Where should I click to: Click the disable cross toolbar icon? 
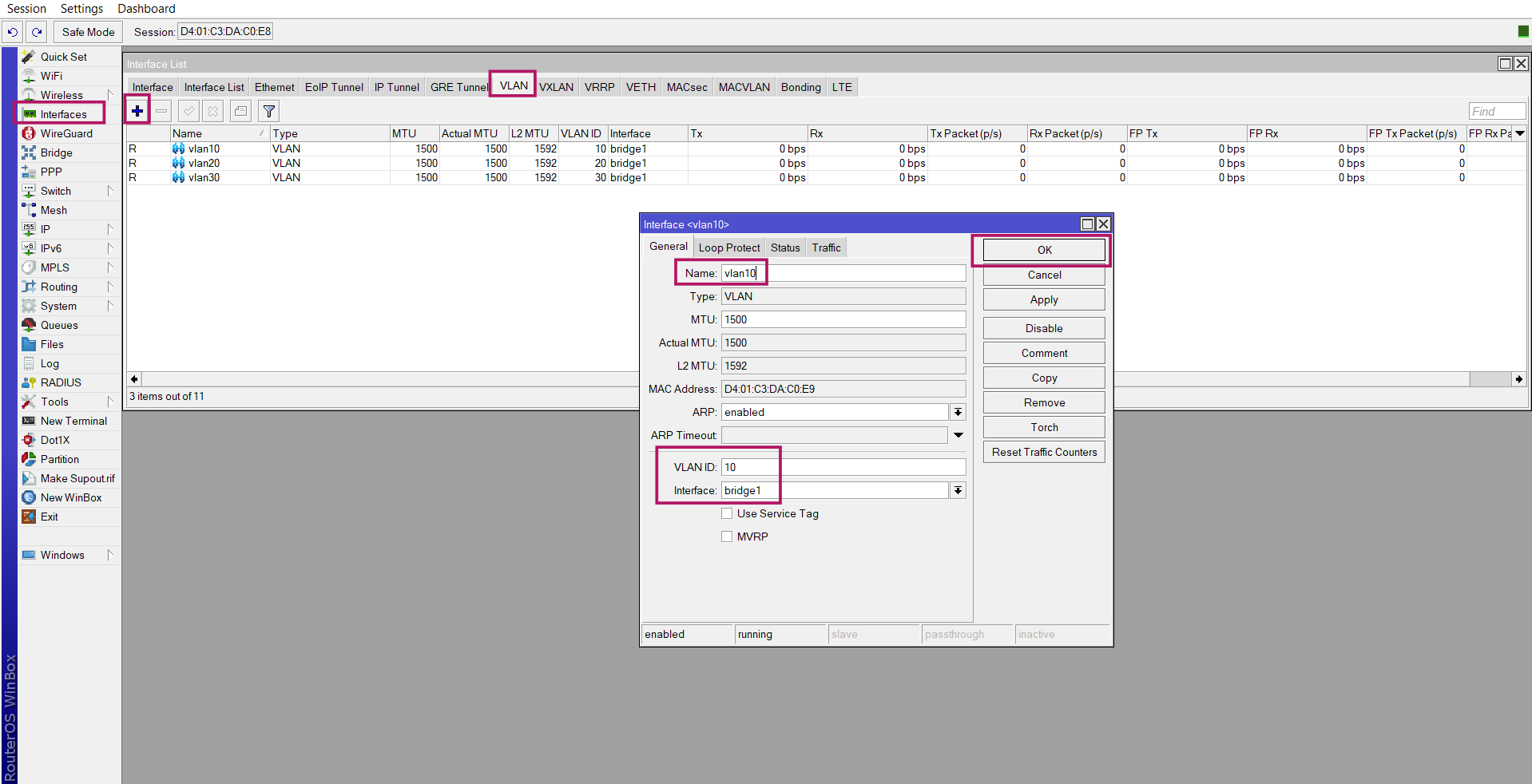point(213,111)
